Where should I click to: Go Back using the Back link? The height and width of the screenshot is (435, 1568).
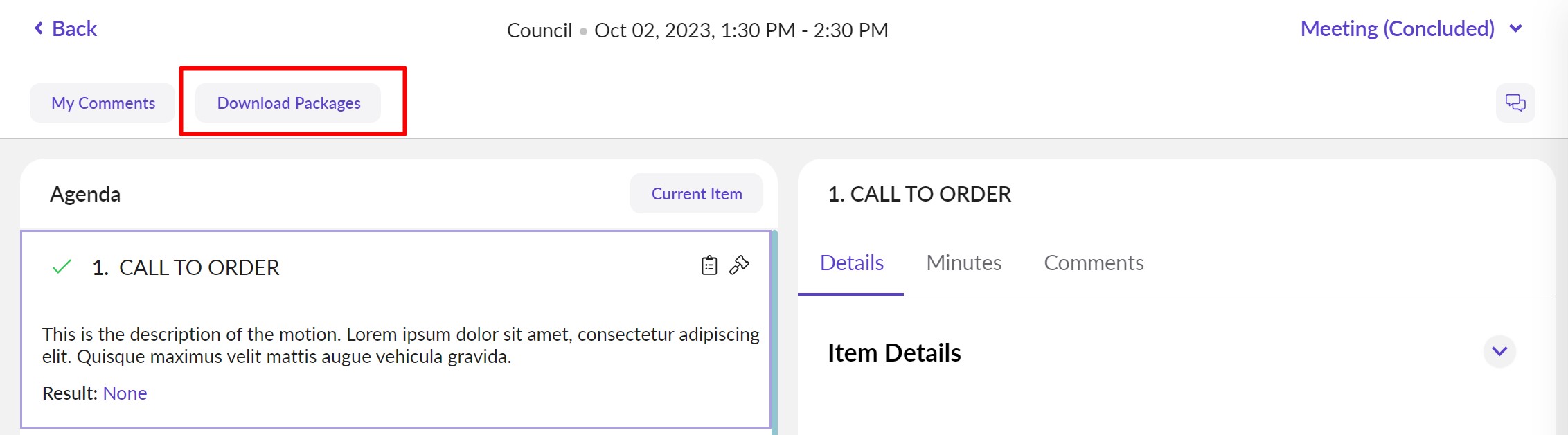(x=74, y=29)
